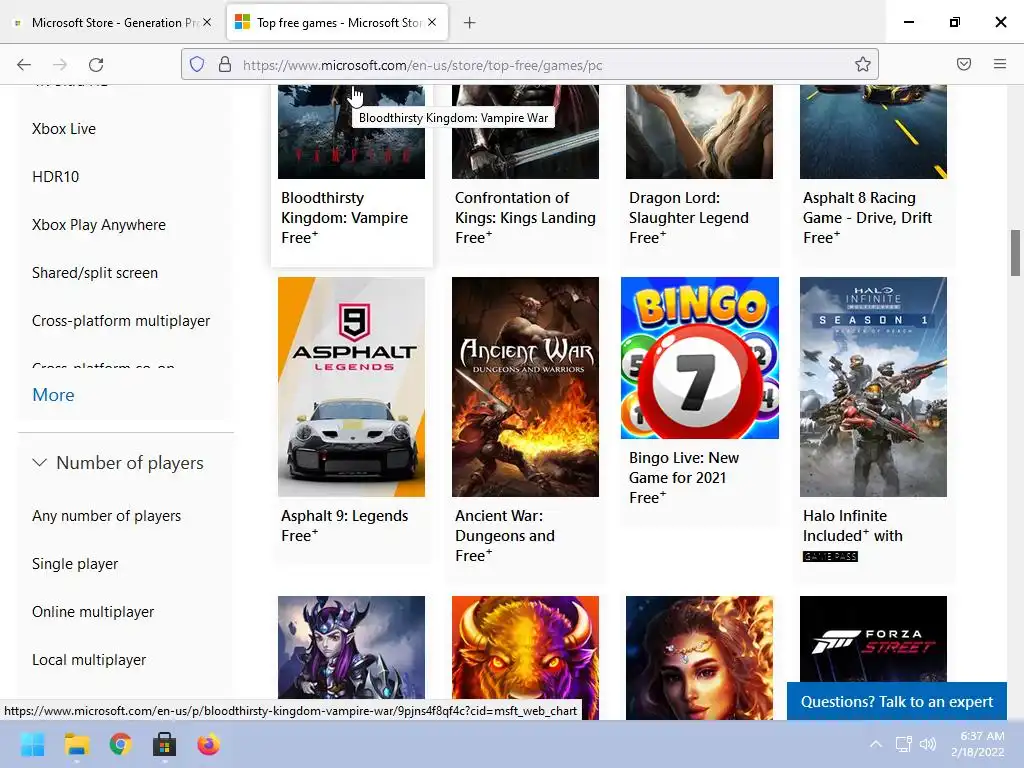Open Asphalt 8 Racing Game link
This screenshot has width=1024, height=768.
(867, 208)
